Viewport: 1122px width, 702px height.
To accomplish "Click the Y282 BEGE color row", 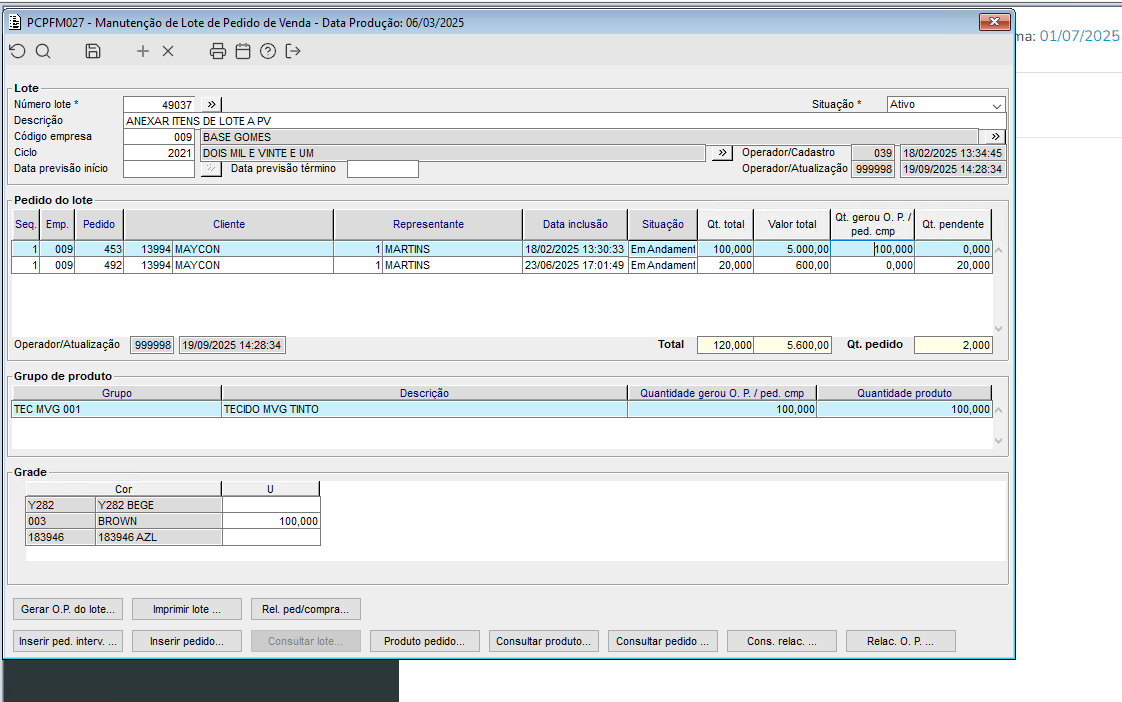I will 172,505.
